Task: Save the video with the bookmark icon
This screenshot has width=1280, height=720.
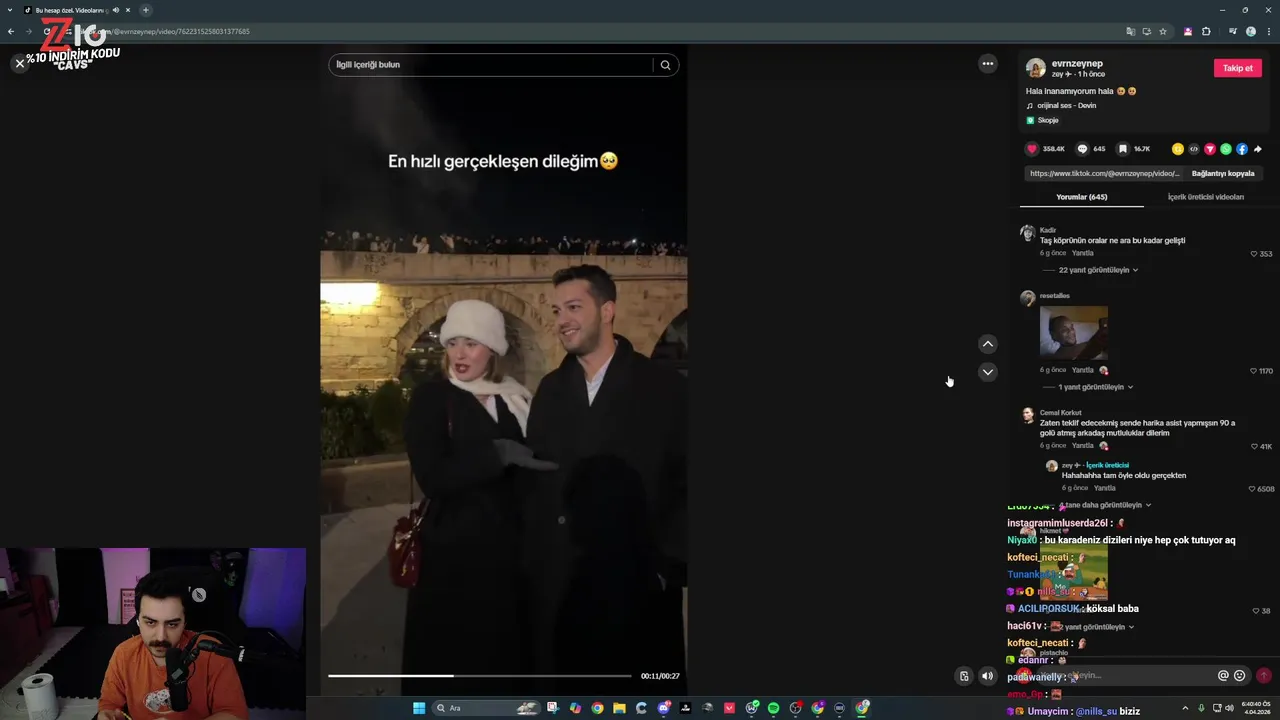Action: (x=1123, y=149)
